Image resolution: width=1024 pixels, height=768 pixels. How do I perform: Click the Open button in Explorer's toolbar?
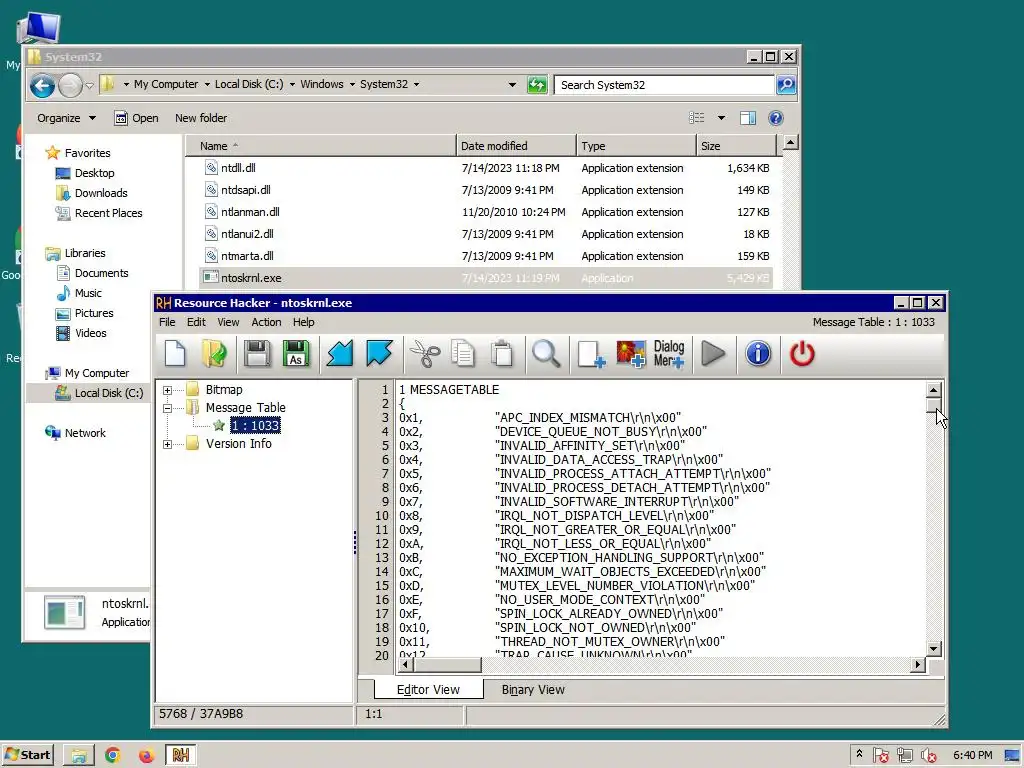[136, 118]
